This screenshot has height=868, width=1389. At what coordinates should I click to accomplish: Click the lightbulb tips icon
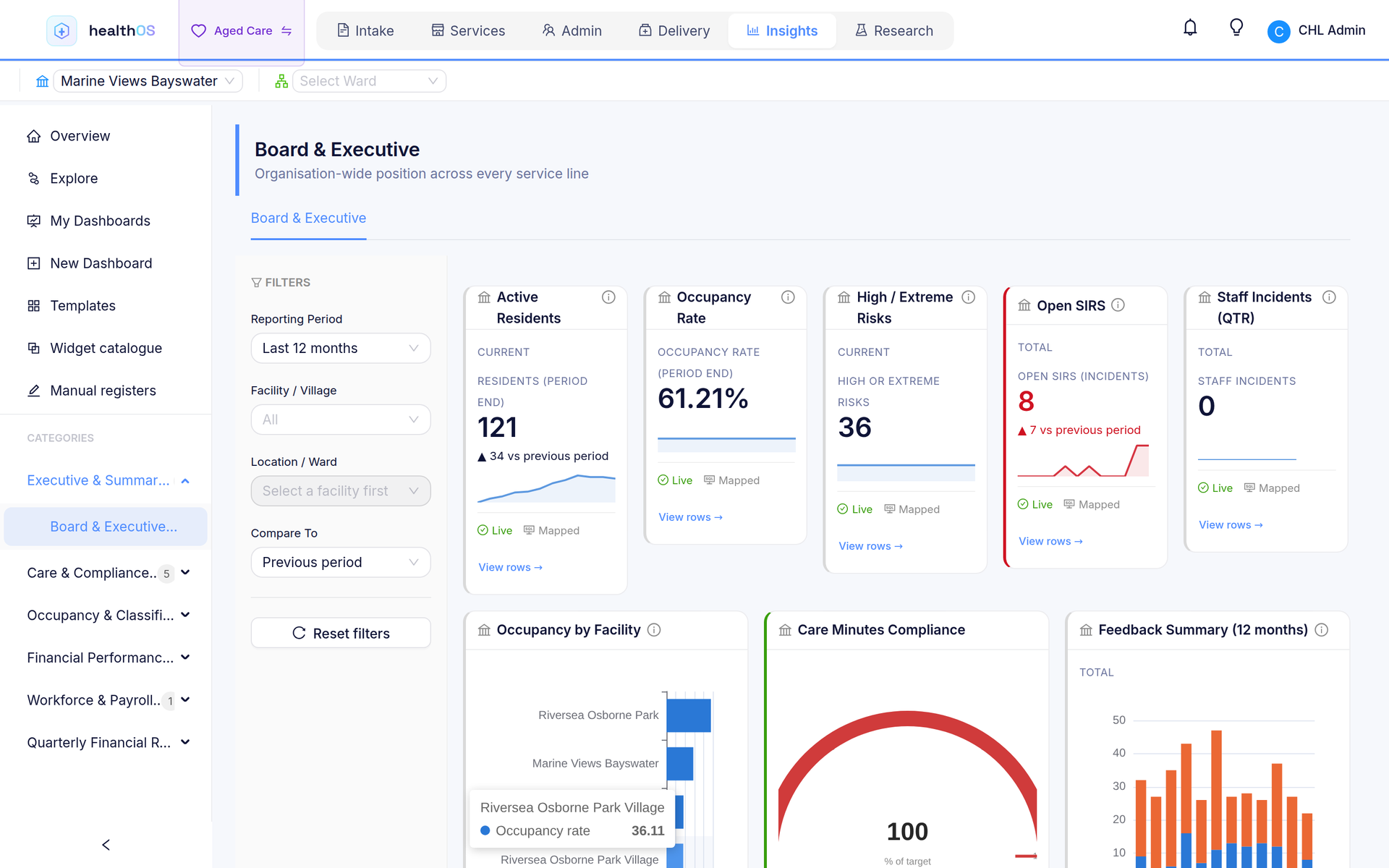click(1236, 28)
